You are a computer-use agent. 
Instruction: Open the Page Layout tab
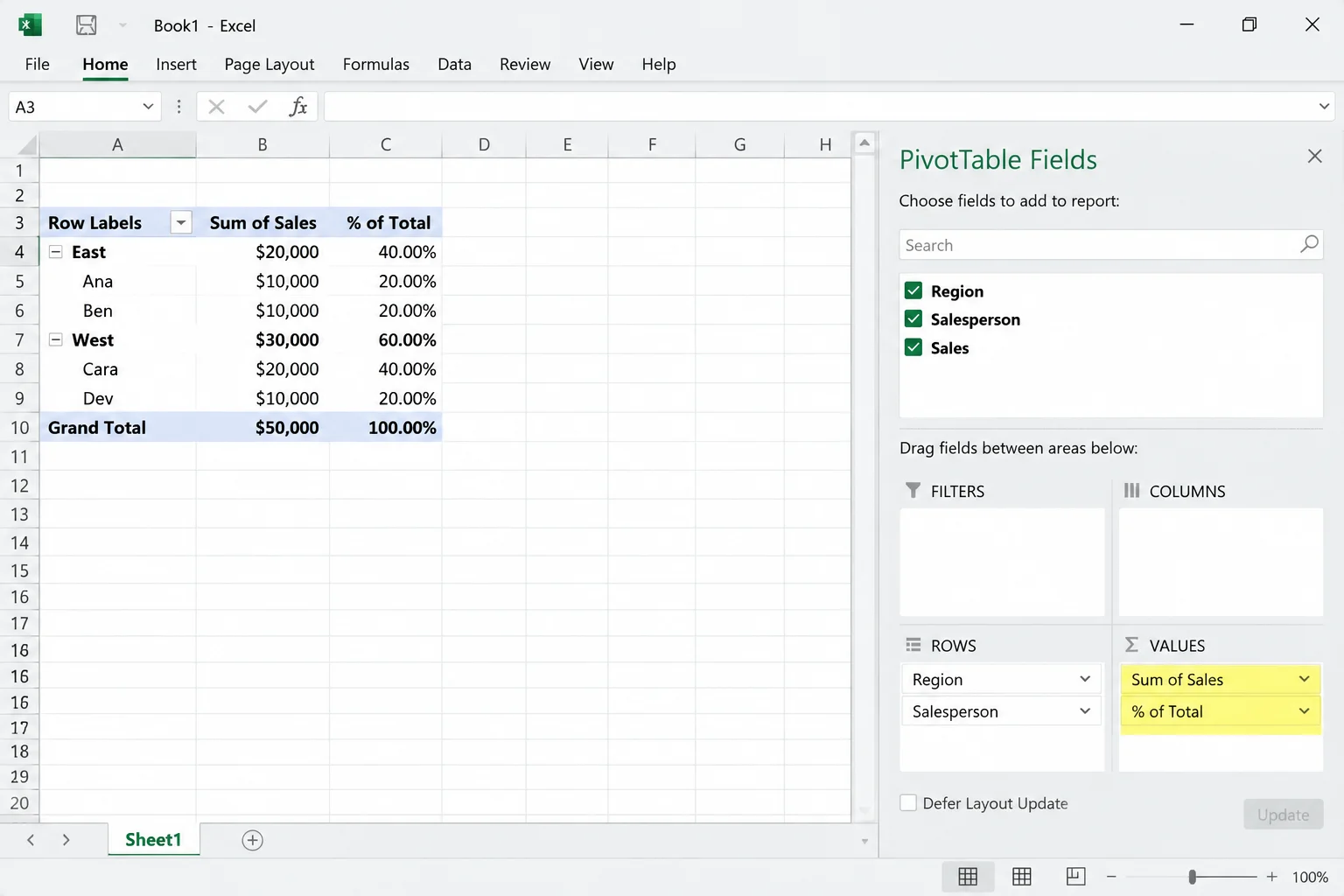269,64
